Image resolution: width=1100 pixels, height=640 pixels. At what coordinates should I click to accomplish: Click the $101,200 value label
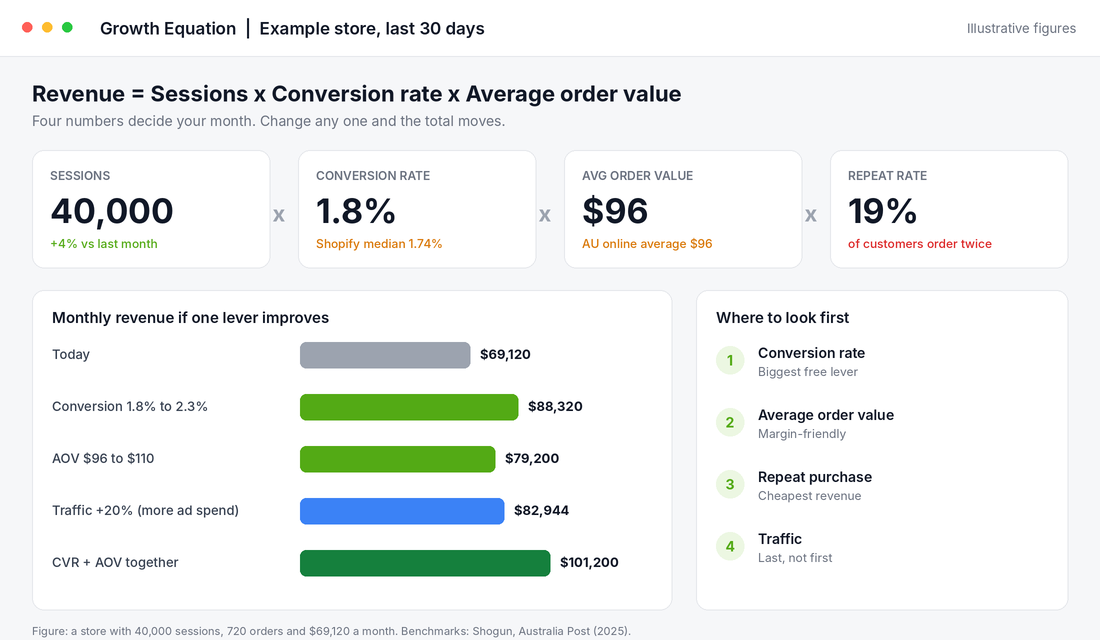pos(589,563)
